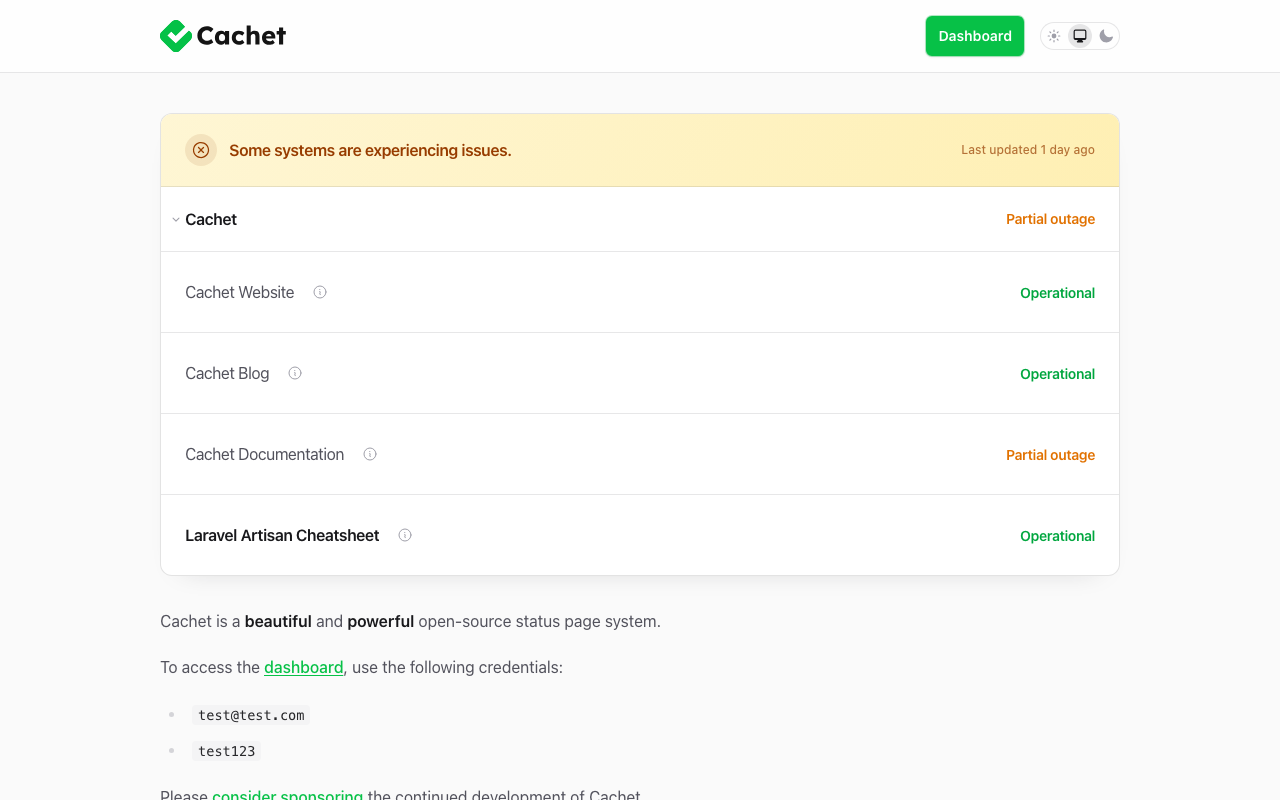
Task: Click 'Some systems are experiencing issues' message
Action: coord(370,150)
